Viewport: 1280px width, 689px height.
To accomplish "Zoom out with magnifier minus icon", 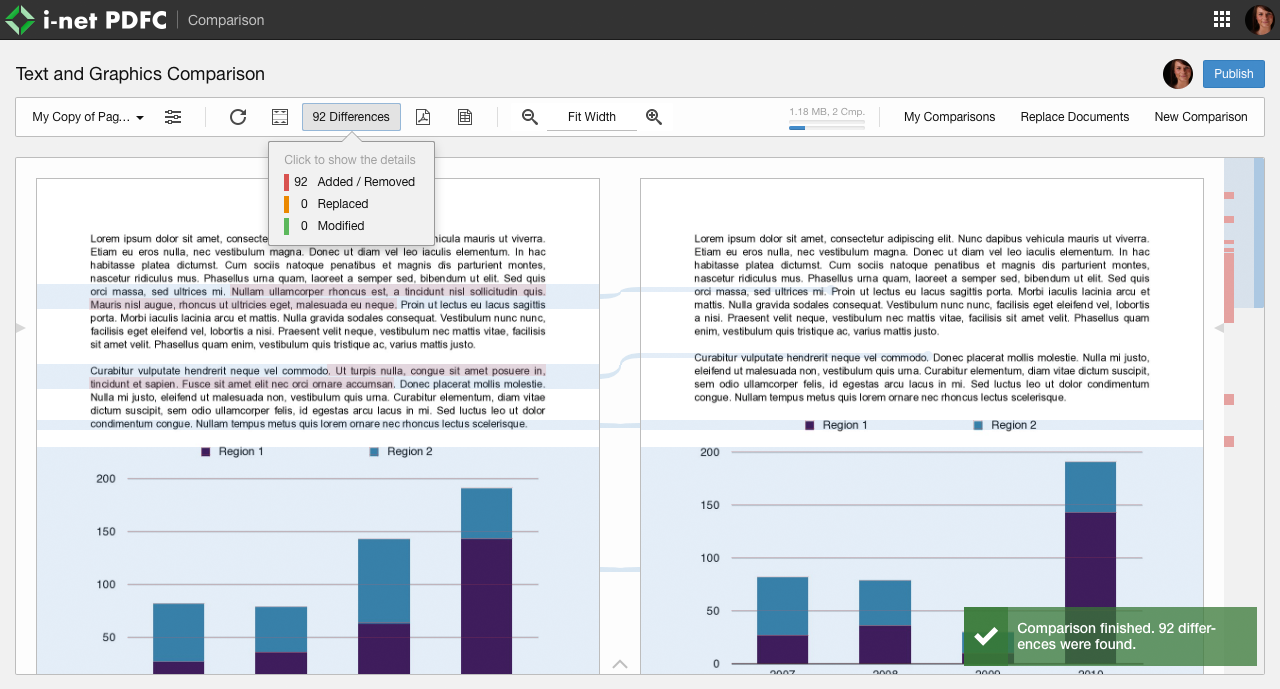I will pyautogui.click(x=530, y=117).
